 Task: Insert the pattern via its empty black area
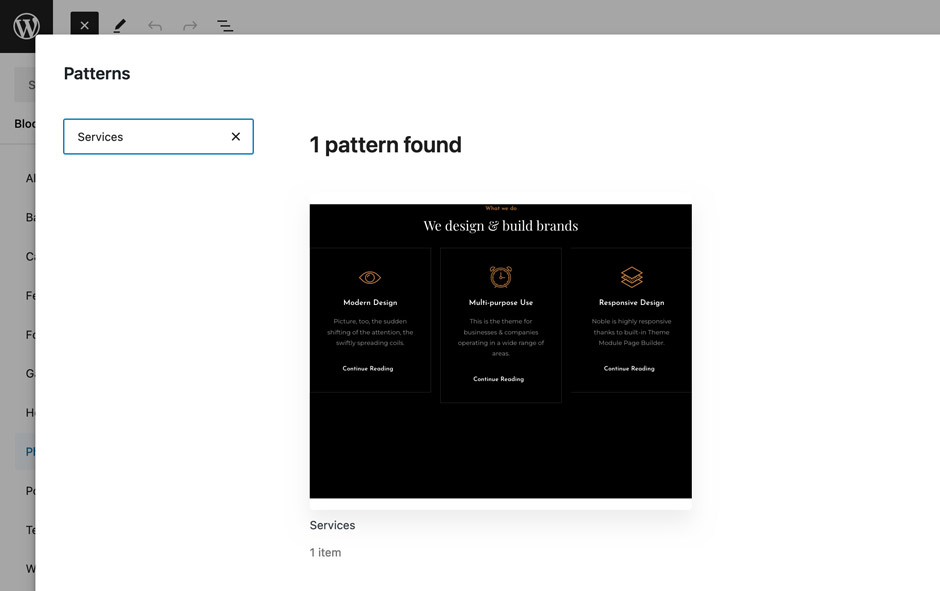pyautogui.click(x=500, y=450)
